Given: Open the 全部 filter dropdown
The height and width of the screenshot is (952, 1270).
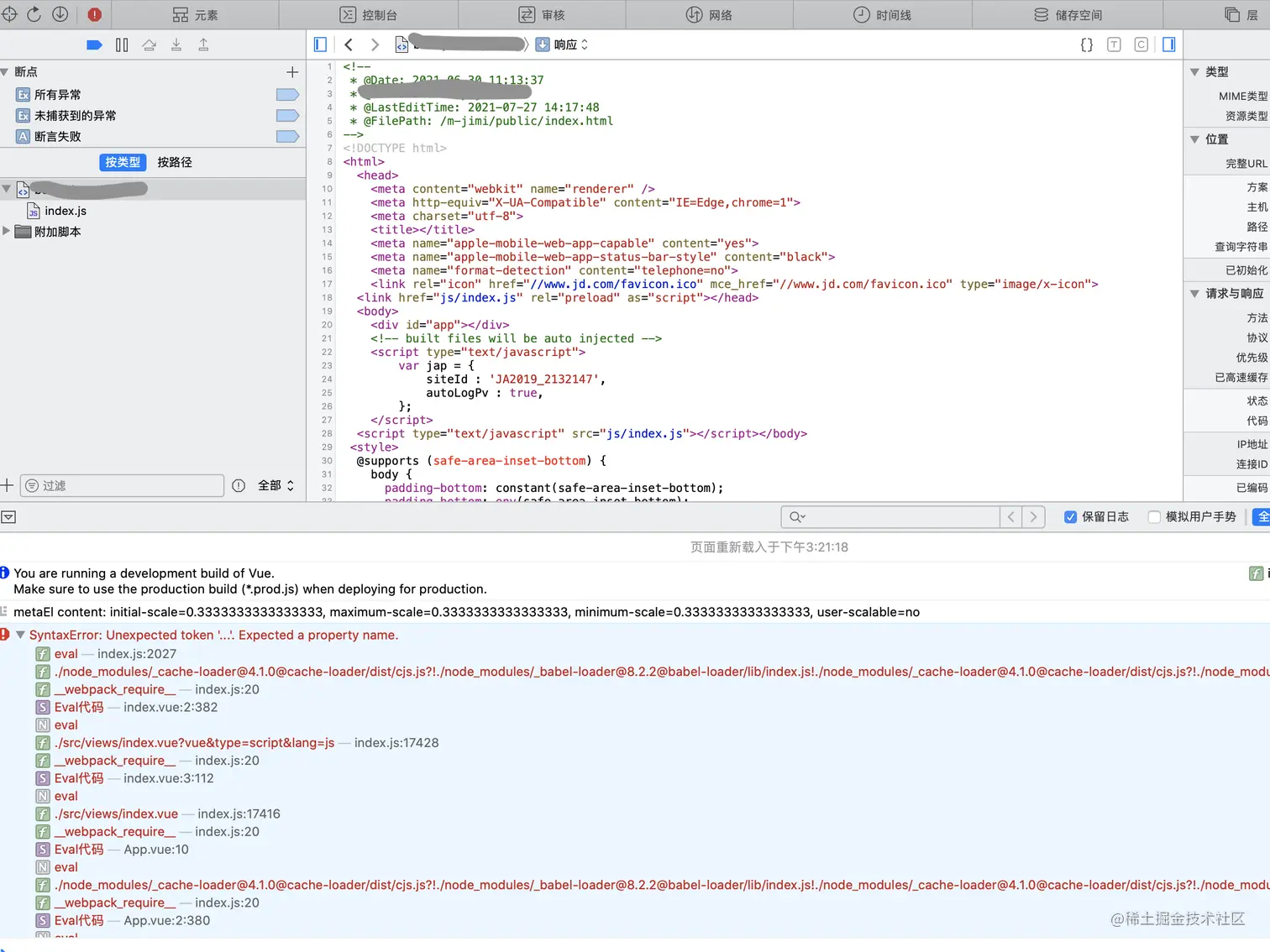Looking at the screenshot, I should coord(276,485).
